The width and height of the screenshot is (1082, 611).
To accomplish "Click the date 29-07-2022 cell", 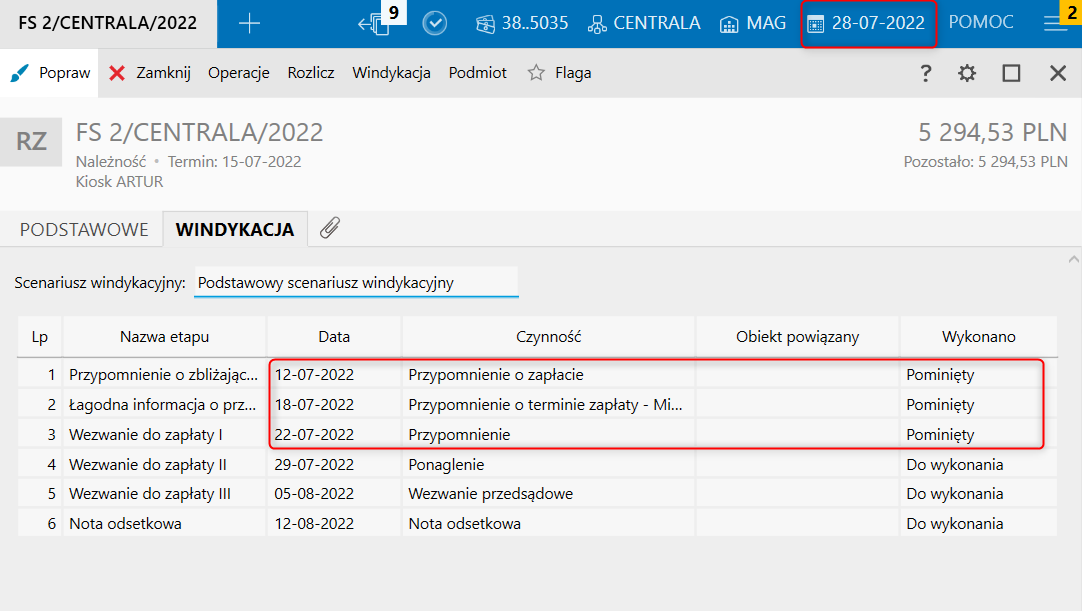I will tap(334, 464).
